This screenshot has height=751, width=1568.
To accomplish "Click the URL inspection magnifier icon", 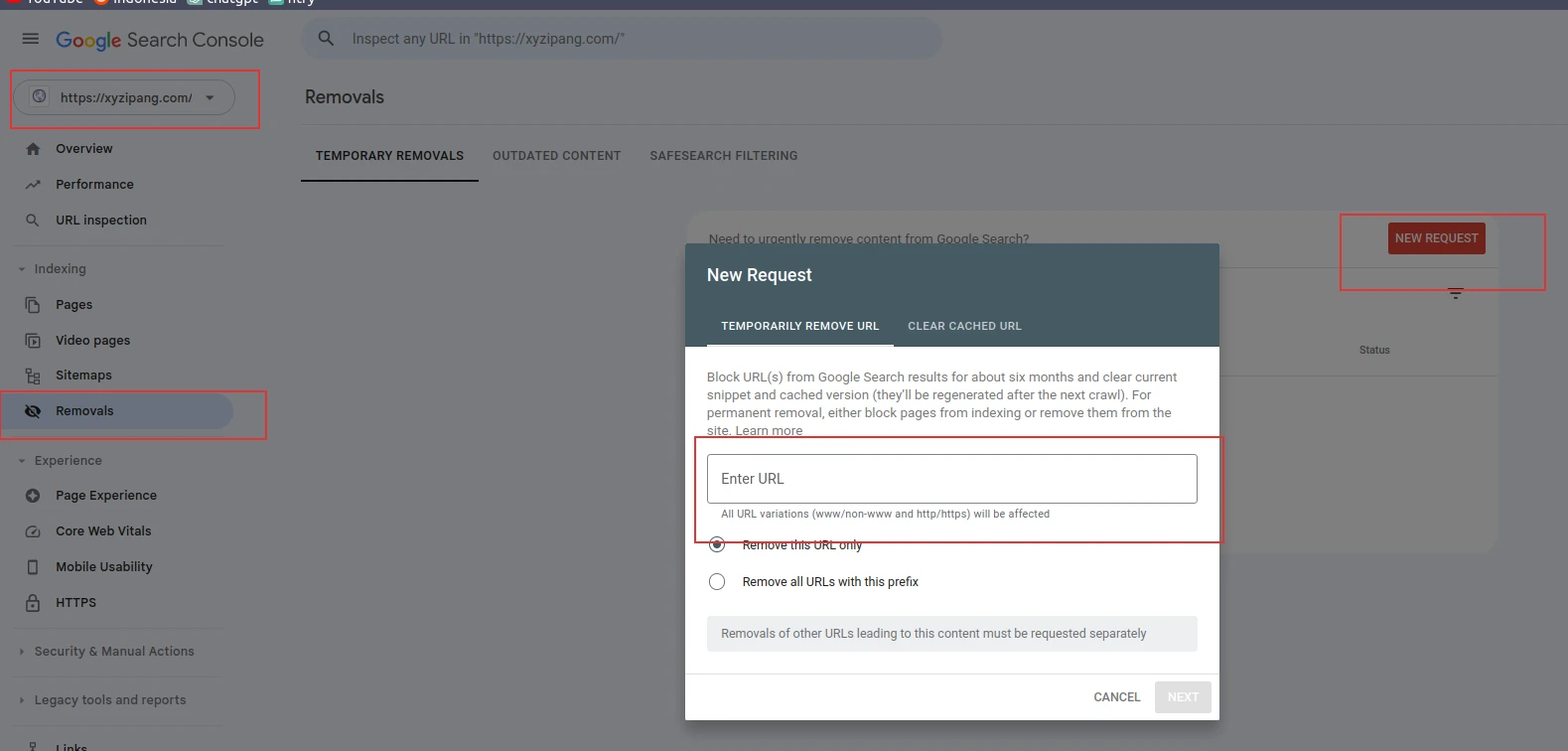I will (33, 221).
